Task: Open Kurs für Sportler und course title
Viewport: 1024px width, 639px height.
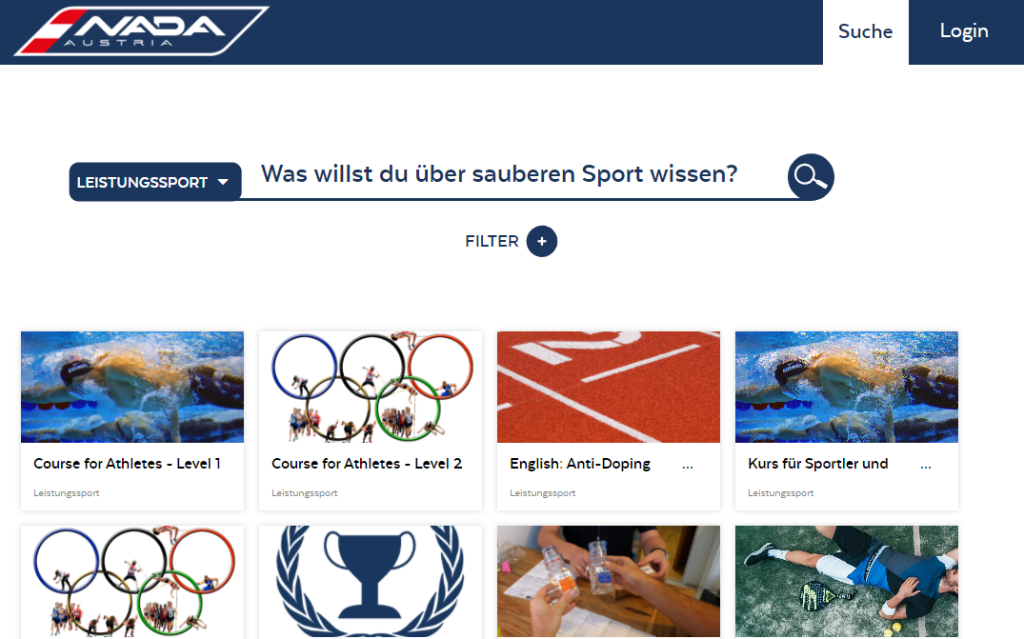Action: [818, 464]
